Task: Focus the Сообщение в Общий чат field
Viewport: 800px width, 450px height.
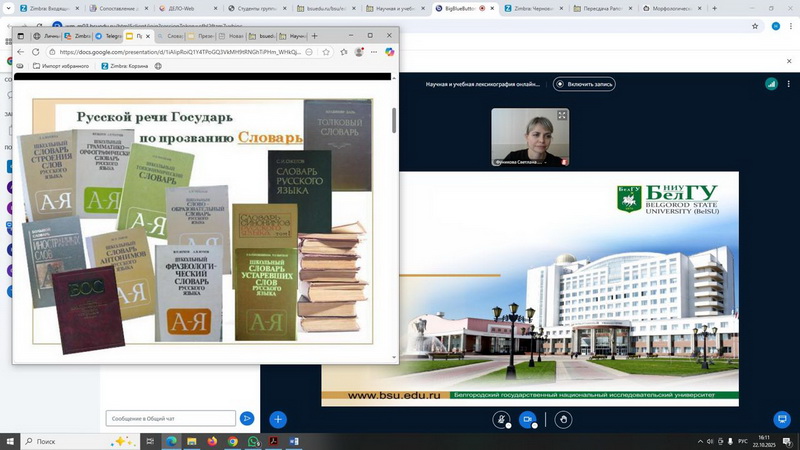Action: (x=170, y=419)
